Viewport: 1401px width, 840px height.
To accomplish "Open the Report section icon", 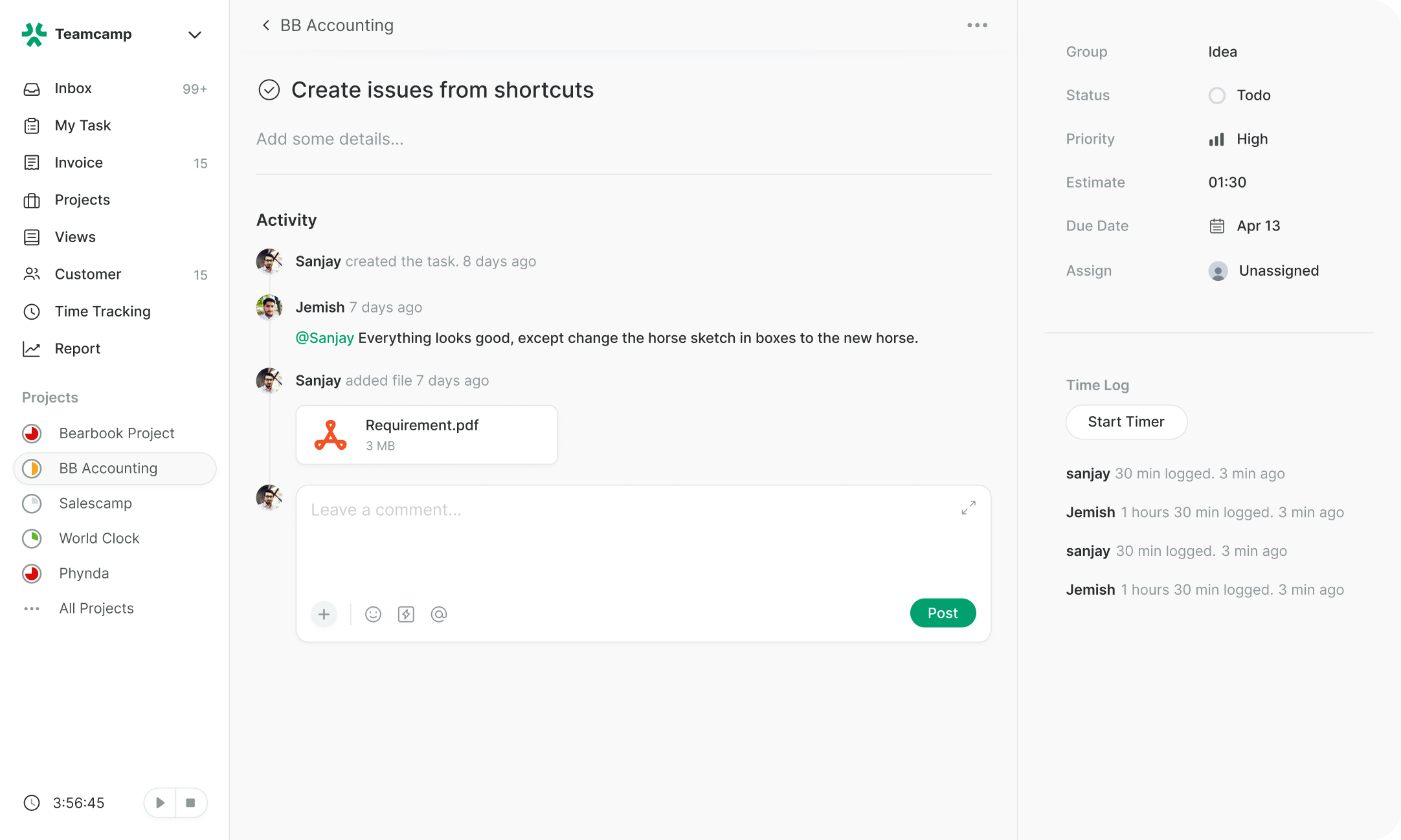I will coord(32,348).
